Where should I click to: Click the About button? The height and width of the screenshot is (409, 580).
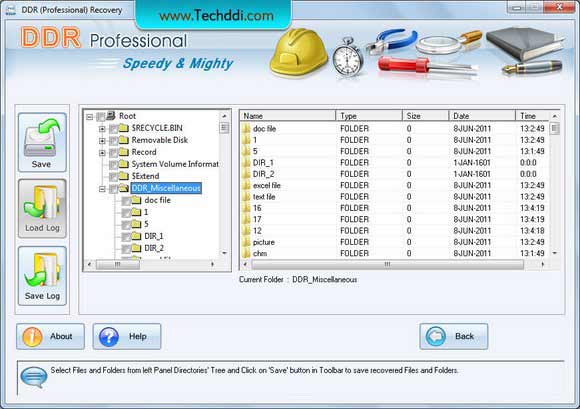tap(50, 337)
